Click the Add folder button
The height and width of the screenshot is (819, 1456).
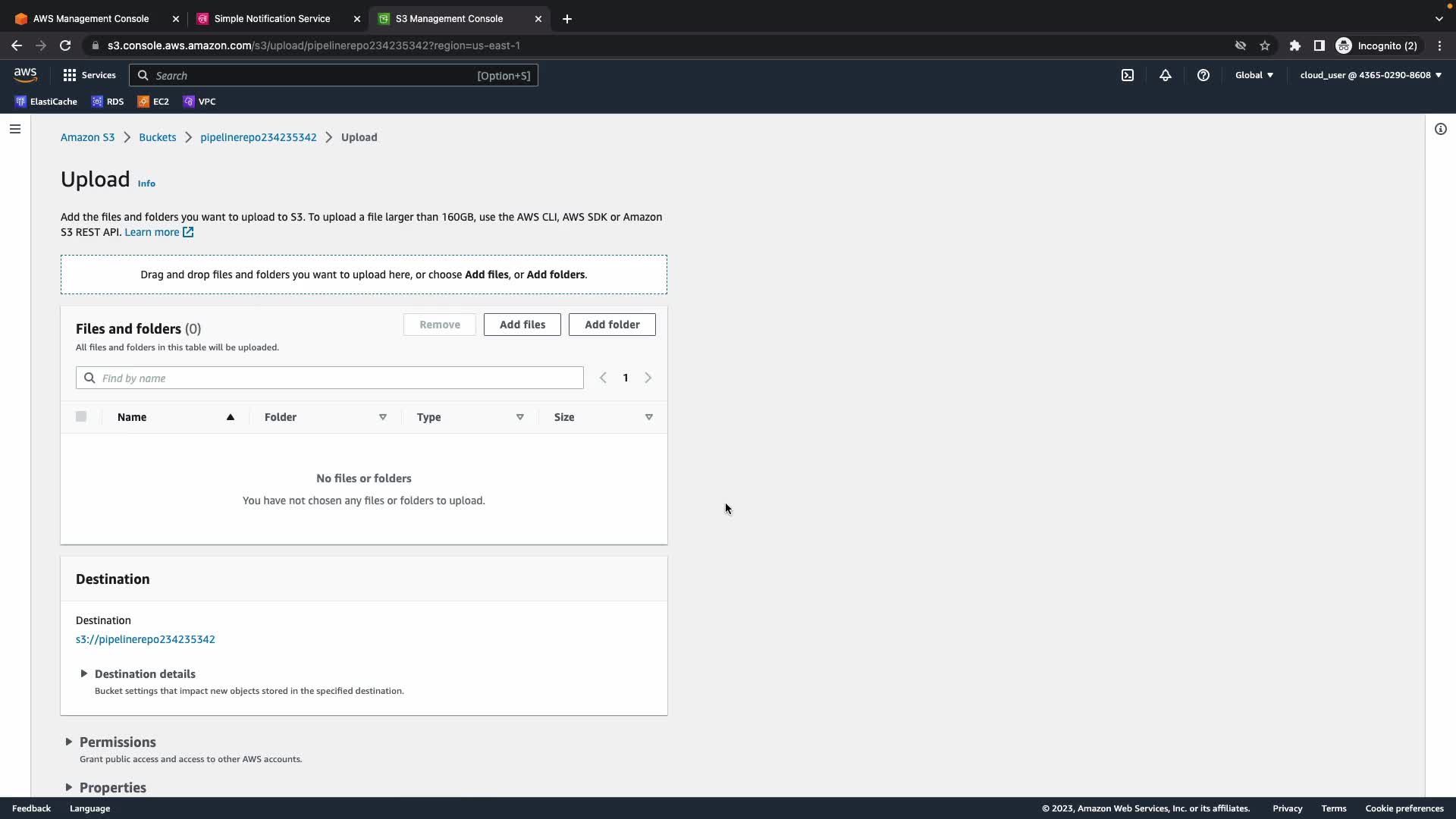pos(612,325)
